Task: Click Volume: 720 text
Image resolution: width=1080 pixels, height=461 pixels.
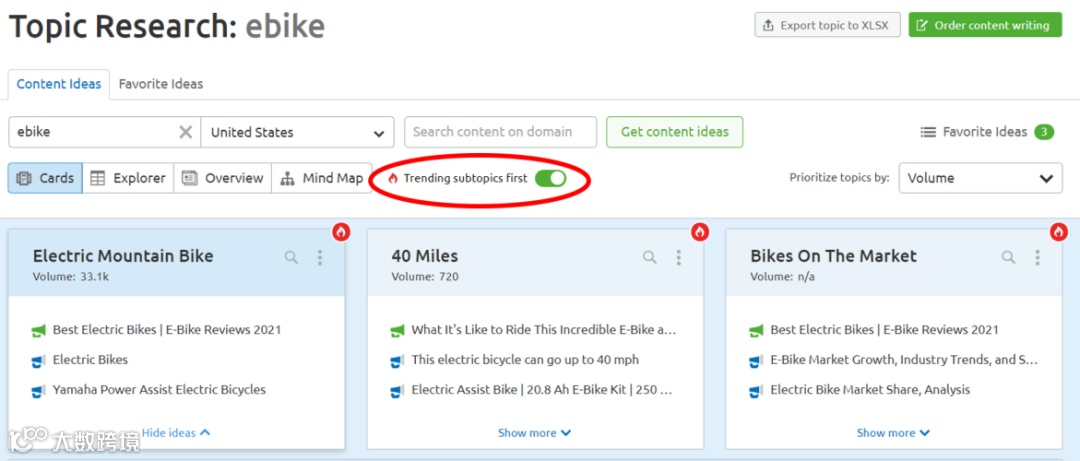Action: pos(425,276)
